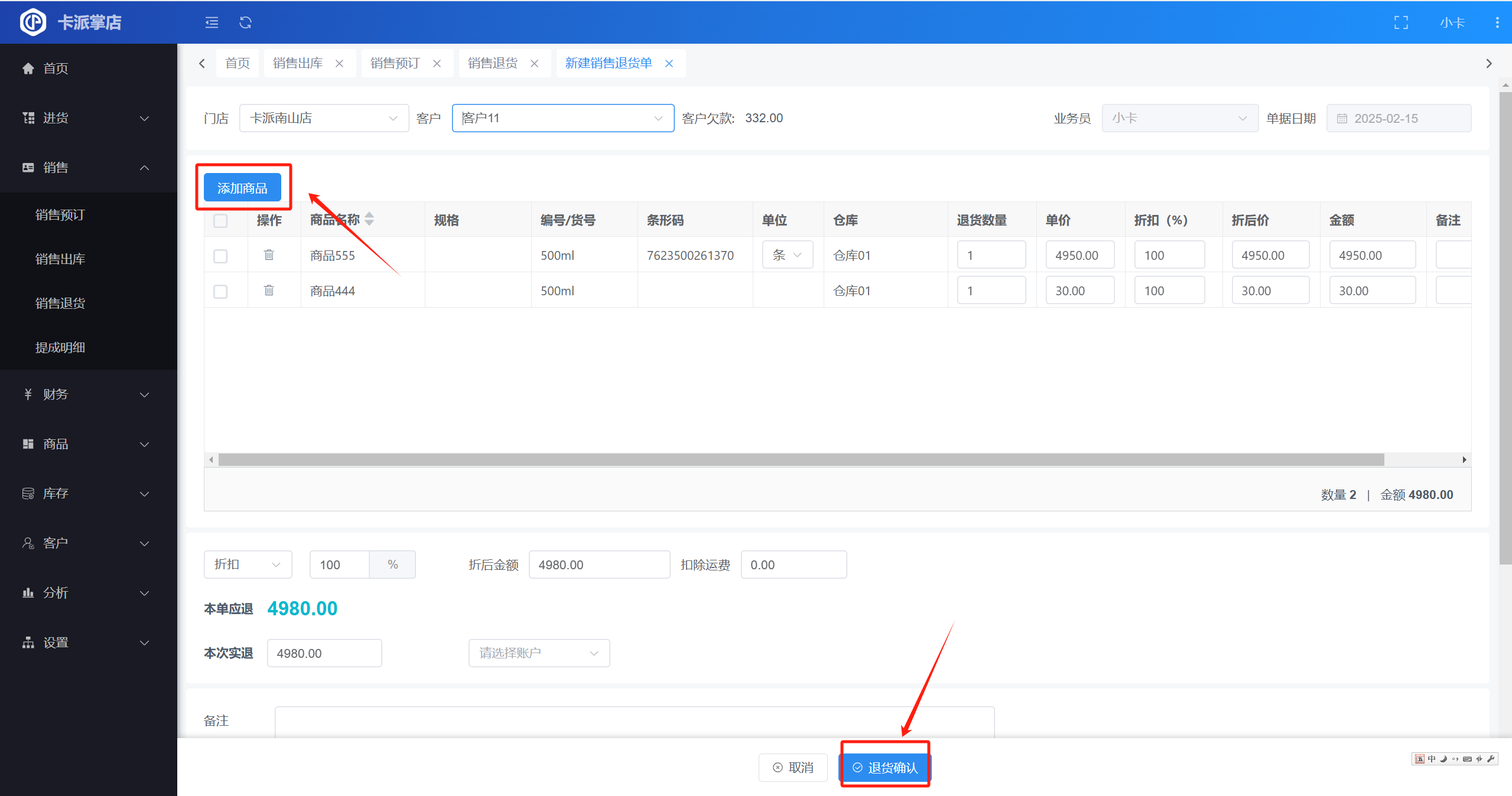1512x796 pixels.
Task: Click the 添加商品 button
Action: pyautogui.click(x=242, y=188)
